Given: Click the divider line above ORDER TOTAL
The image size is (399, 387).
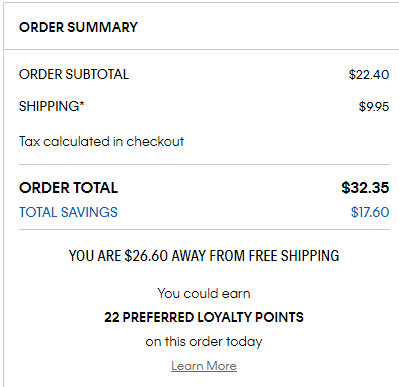Looking at the screenshot, I should click(204, 164).
